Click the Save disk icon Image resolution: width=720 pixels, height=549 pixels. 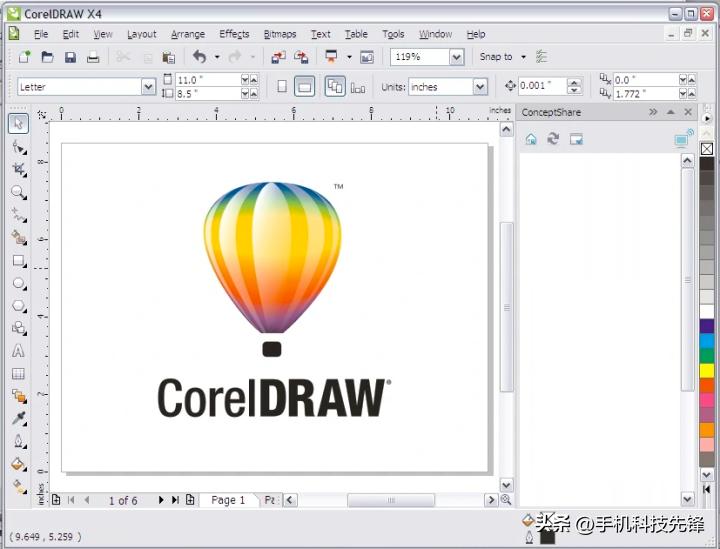tap(70, 57)
